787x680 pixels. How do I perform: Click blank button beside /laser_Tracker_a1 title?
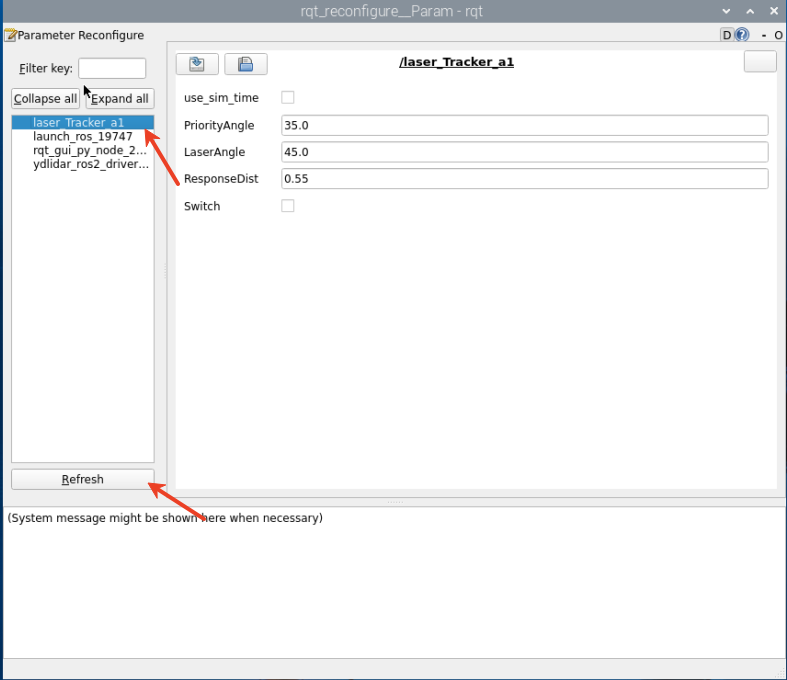click(760, 62)
